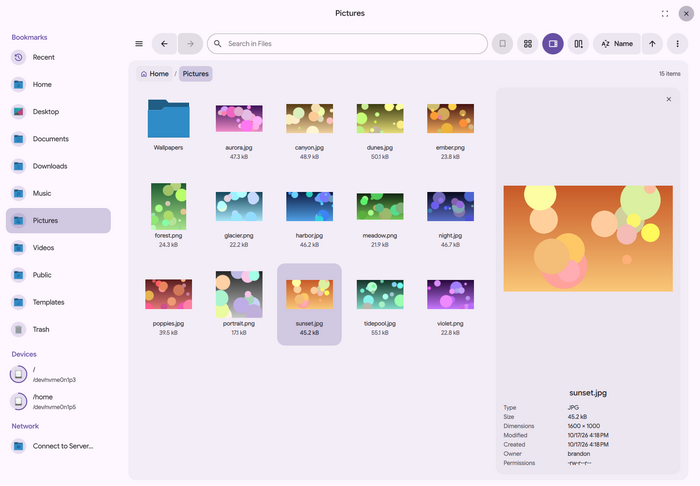
Task: Click the Bookmarks section heading
Action: [29, 37]
